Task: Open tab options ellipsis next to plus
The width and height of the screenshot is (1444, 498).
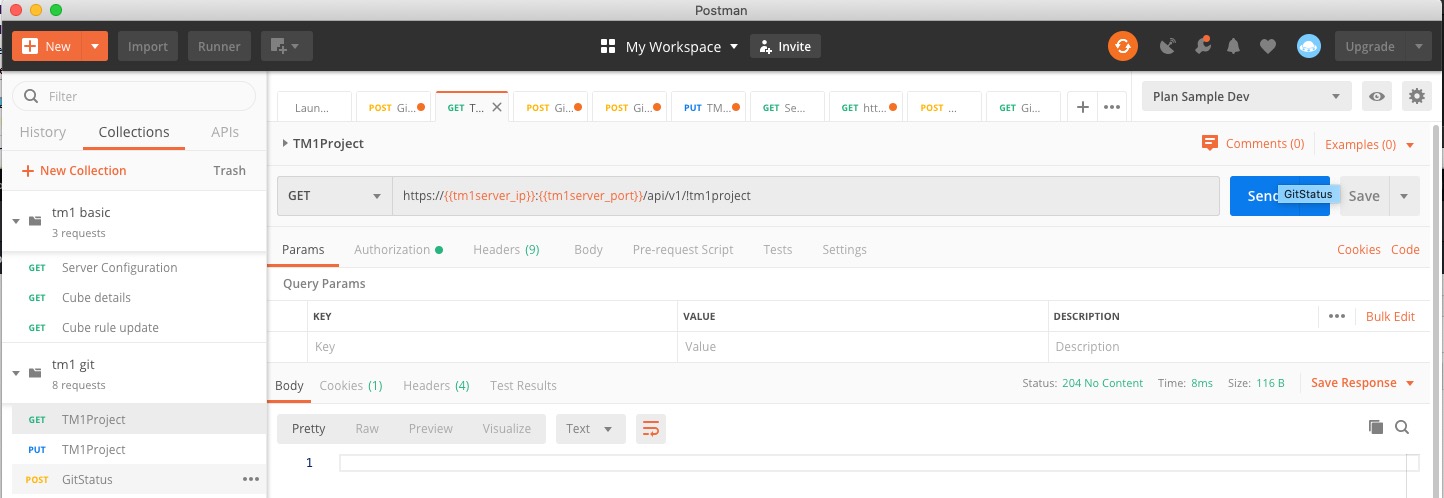Action: pyautogui.click(x=1111, y=107)
